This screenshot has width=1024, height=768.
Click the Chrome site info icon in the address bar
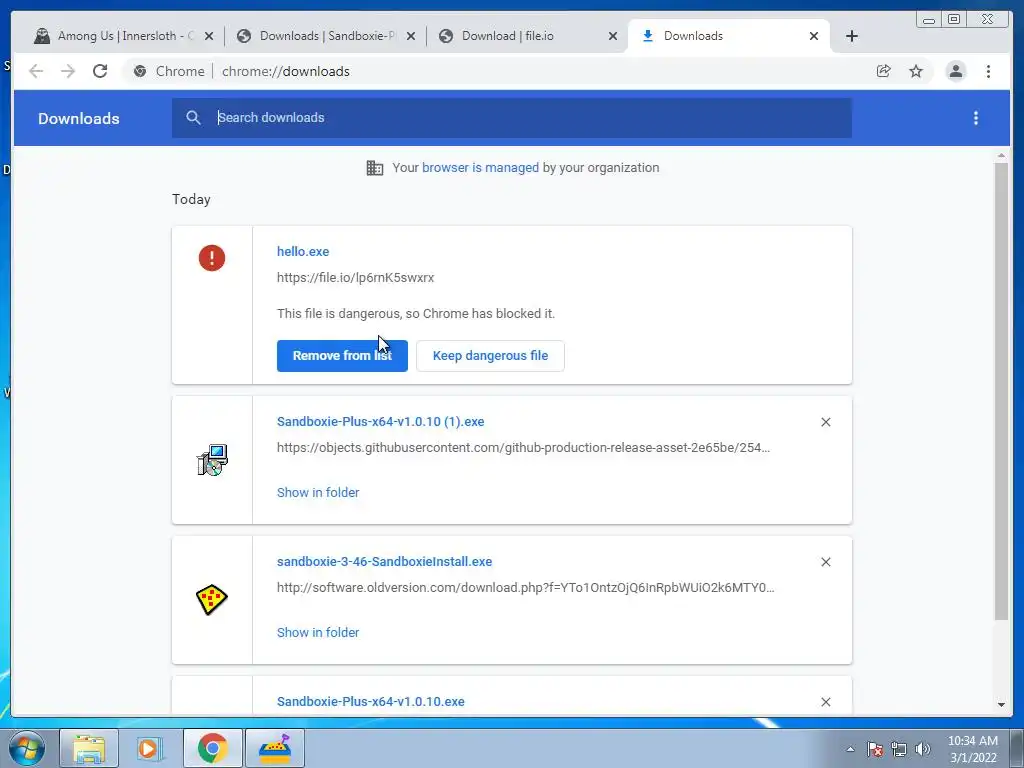point(140,71)
